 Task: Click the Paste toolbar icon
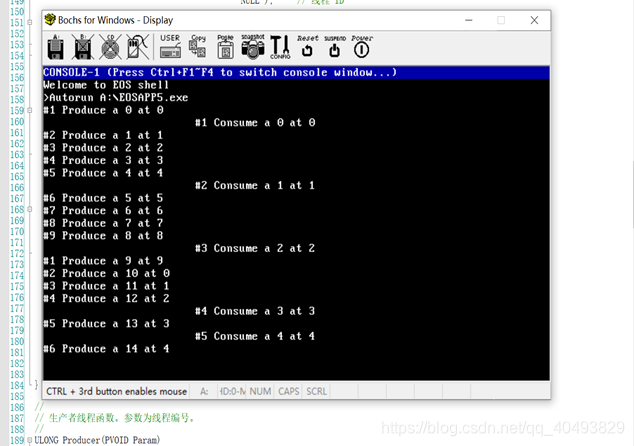pyautogui.click(x=225, y=47)
